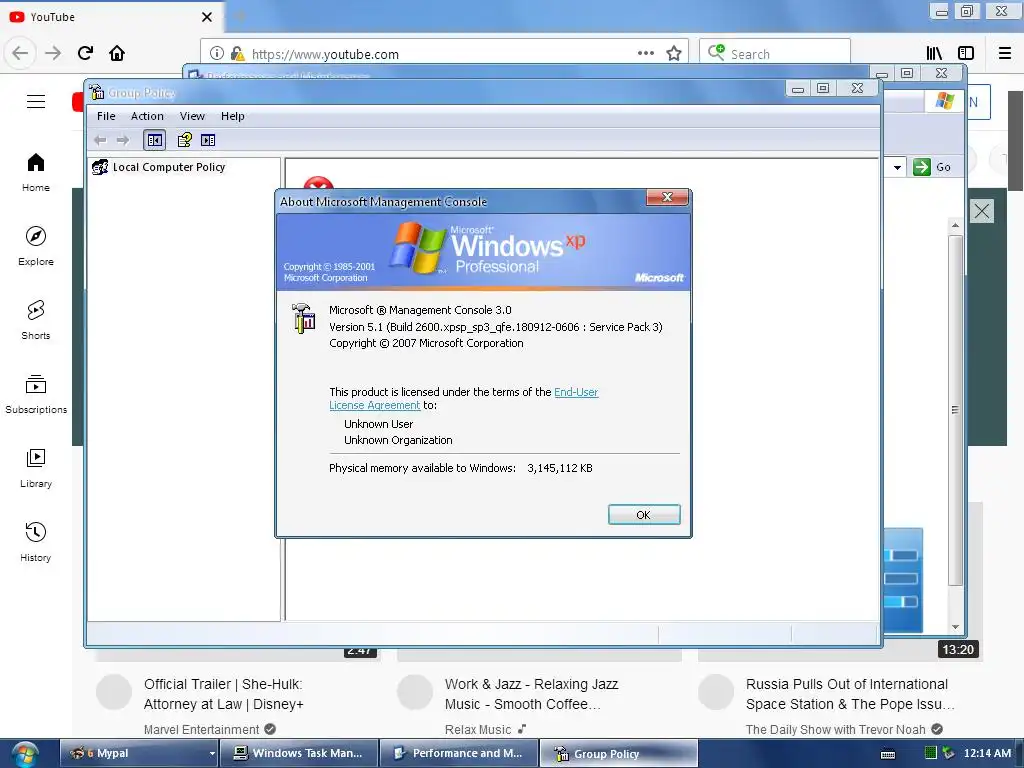Image resolution: width=1024 pixels, height=768 pixels.
Task: Toggle the Show/Hide Action Pane icon
Action: click(208, 140)
